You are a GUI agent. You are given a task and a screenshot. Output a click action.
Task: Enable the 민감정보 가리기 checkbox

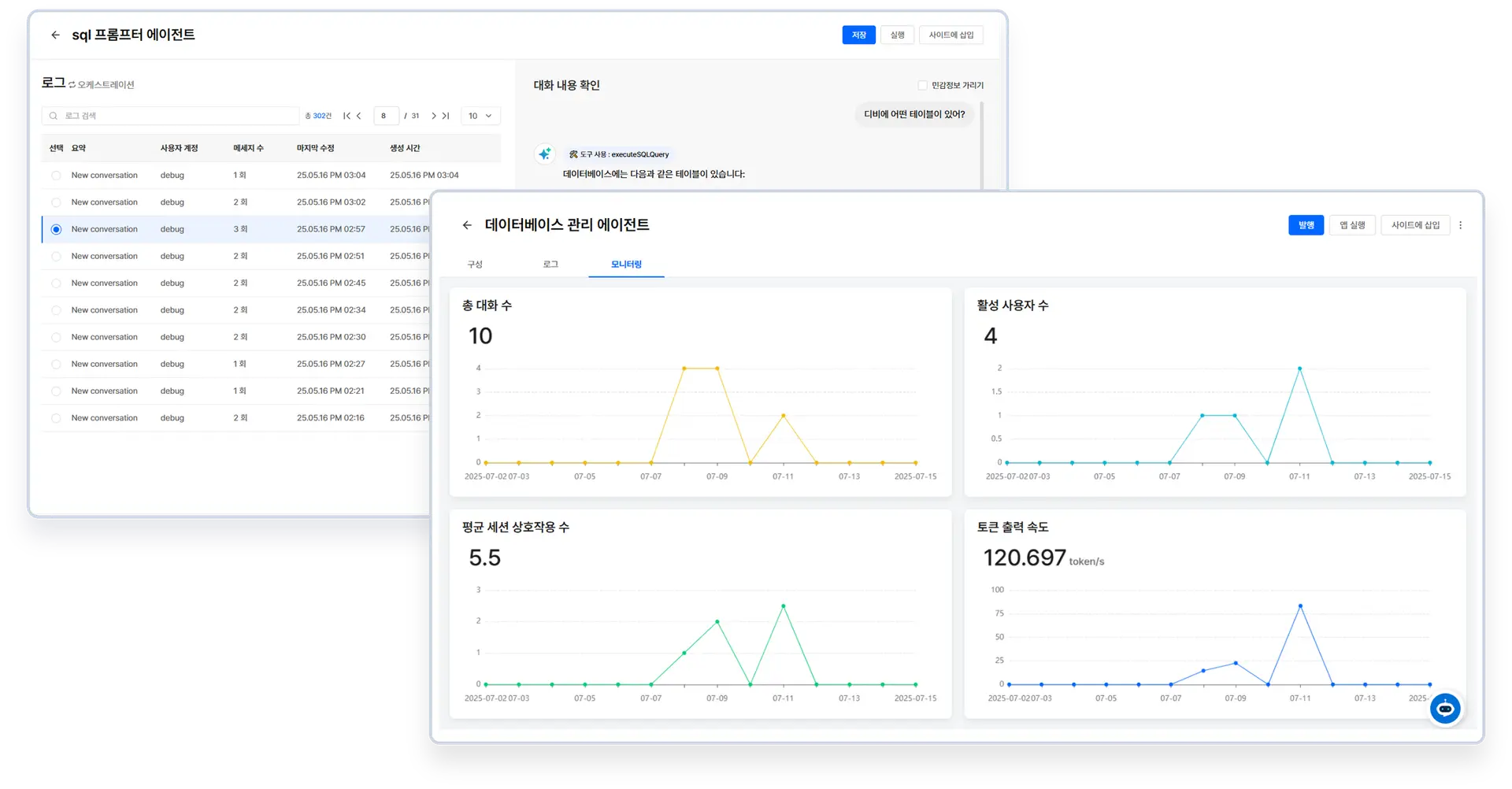coord(922,85)
